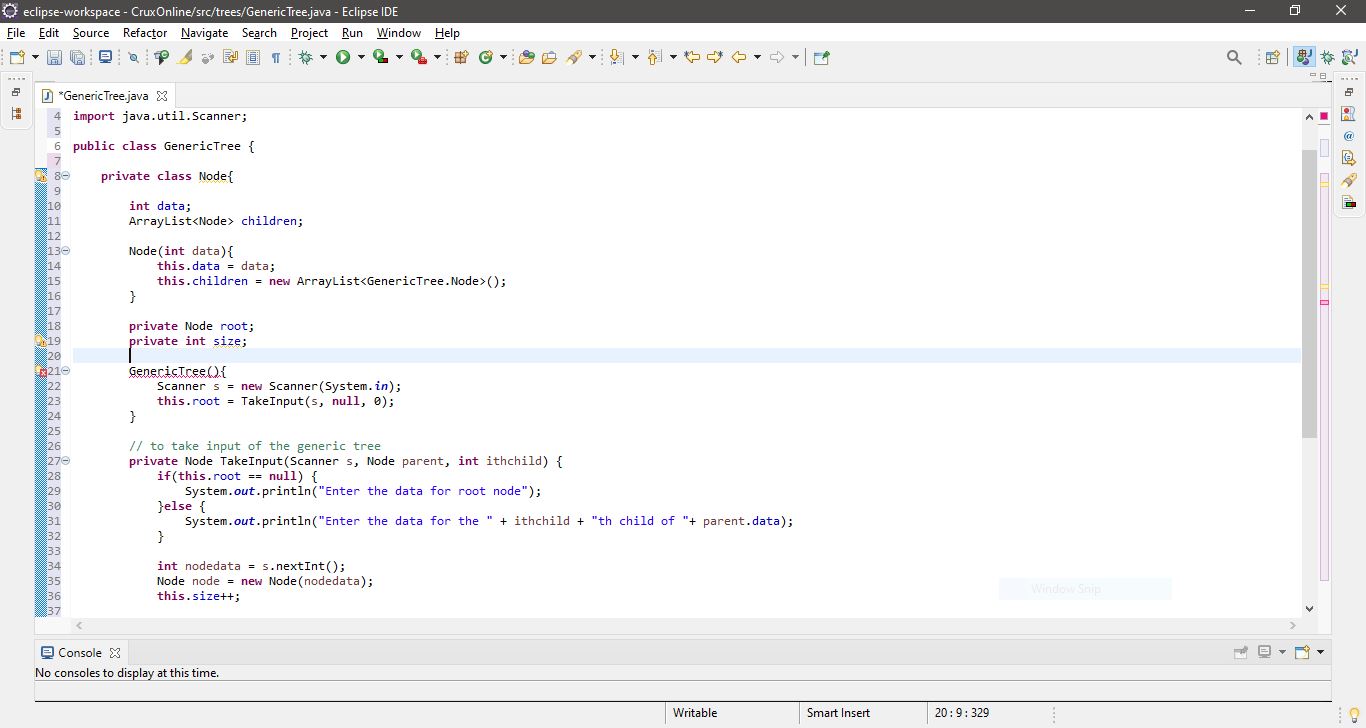Switch to the Debug perspective

[1328, 58]
